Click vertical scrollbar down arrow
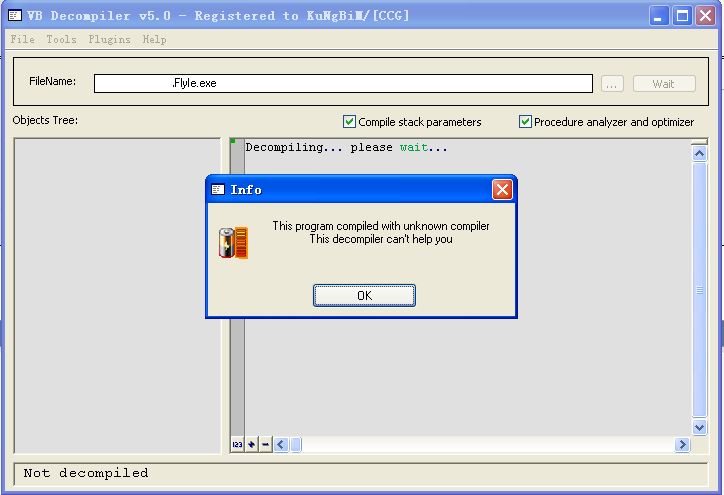The height and width of the screenshot is (495, 724). point(700,428)
